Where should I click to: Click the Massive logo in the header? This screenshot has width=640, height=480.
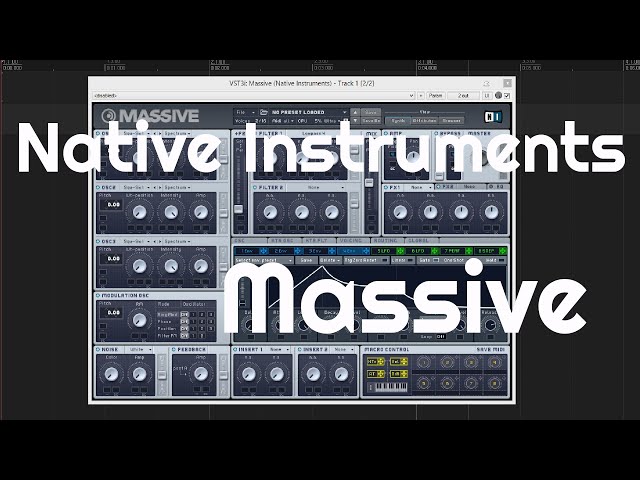click(150, 116)
